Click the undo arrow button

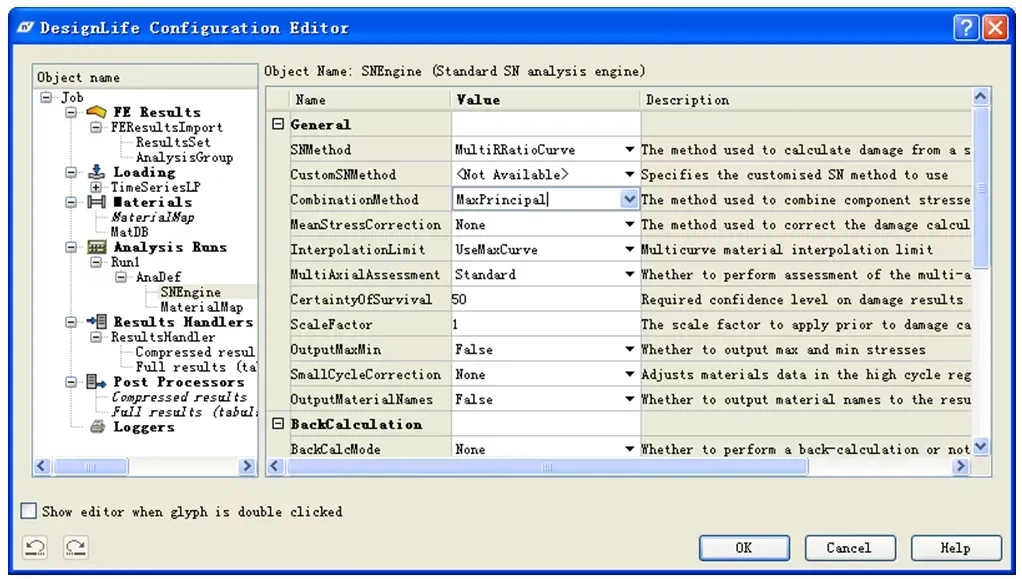coord(35,548)
